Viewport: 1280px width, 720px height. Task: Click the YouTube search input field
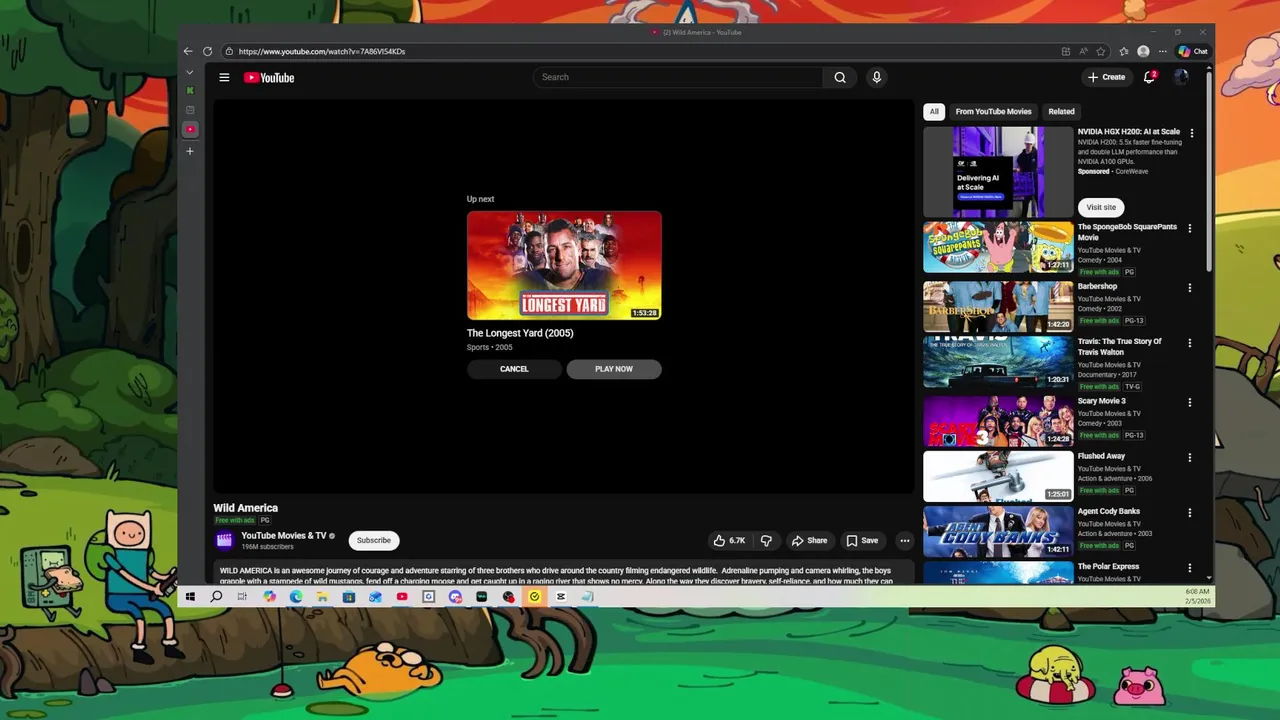tap(678, 77)
